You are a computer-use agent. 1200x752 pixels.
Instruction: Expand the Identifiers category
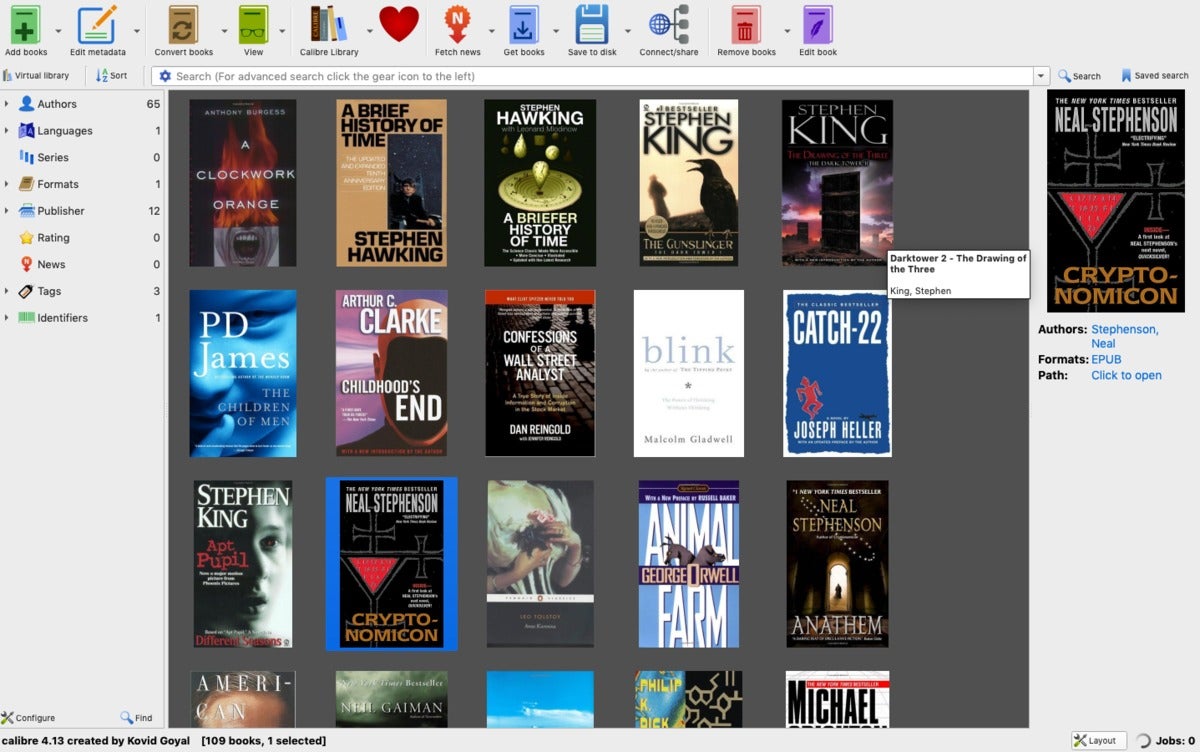[x=7, y=318]
